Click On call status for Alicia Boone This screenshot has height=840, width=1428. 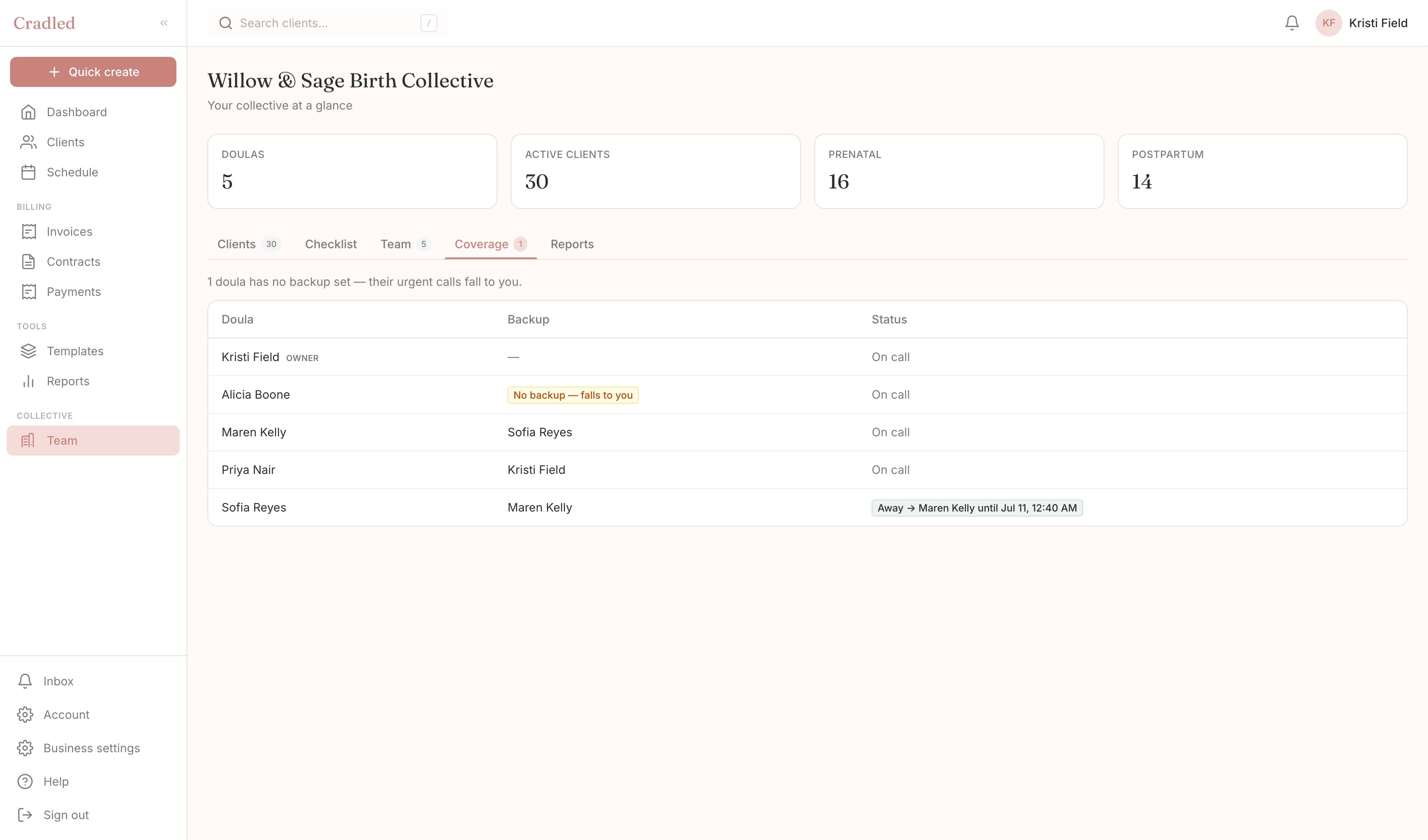pos(890,395)
